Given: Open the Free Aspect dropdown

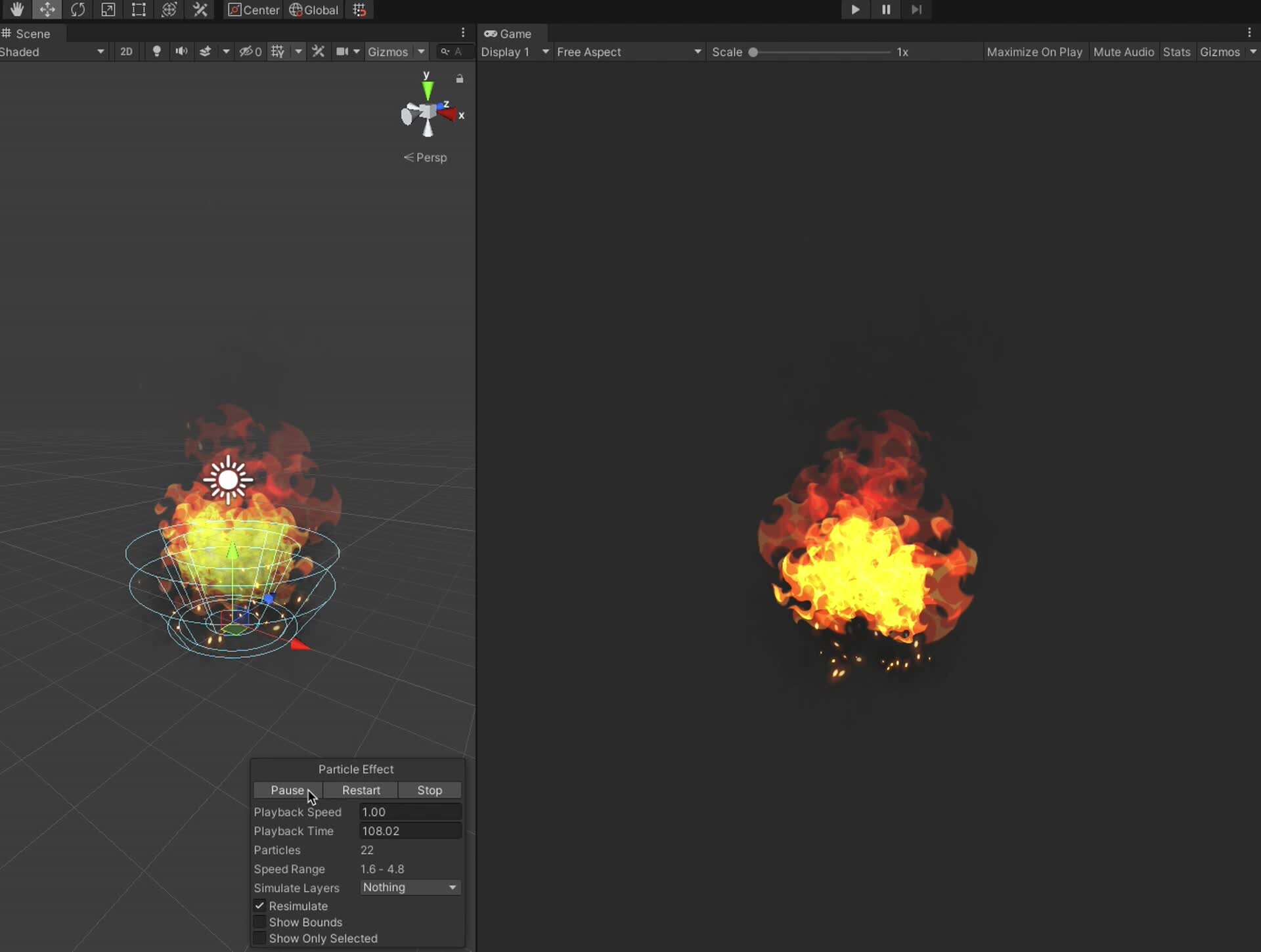Looking at the screenshot, I should point(629,52).
